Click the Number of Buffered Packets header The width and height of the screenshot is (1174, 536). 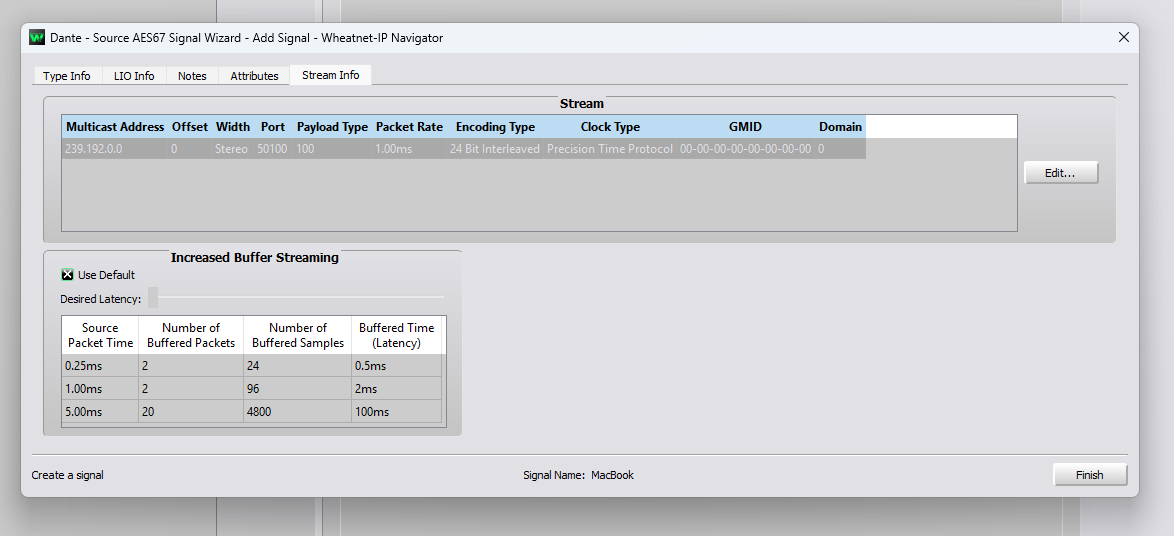[191, 335]
